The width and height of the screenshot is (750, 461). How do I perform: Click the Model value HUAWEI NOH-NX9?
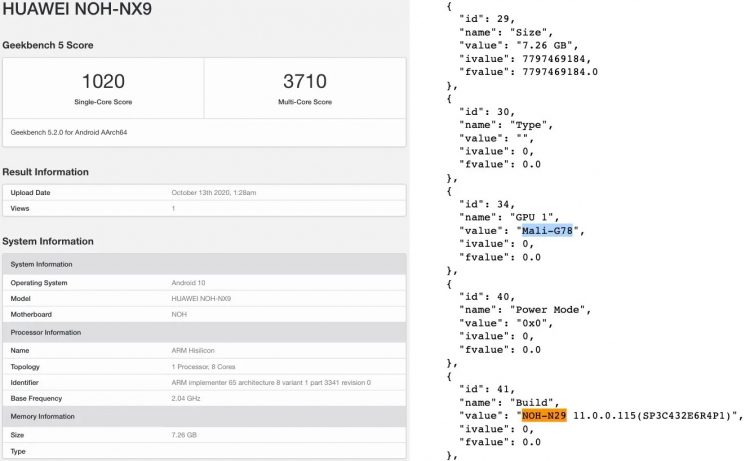point(203,299)
